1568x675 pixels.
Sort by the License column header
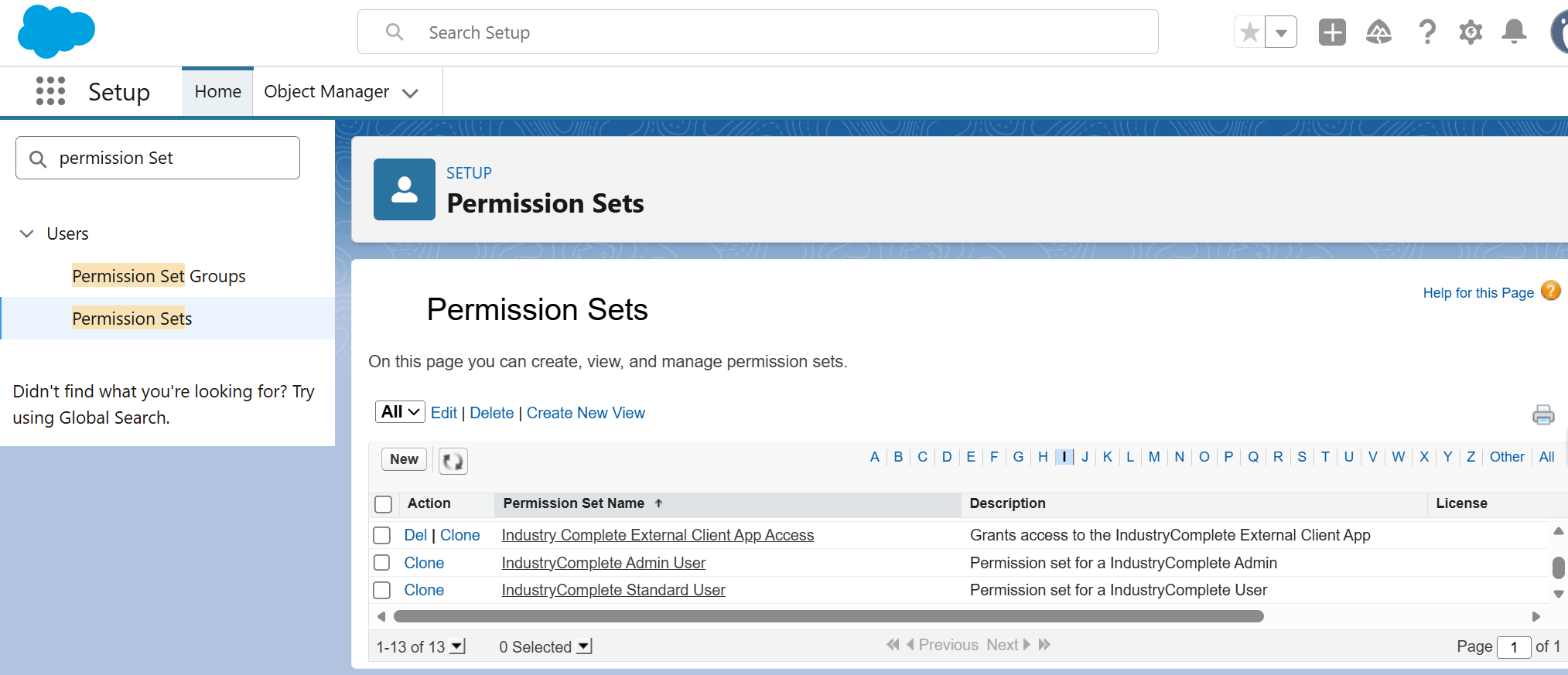coord(1461,503)
